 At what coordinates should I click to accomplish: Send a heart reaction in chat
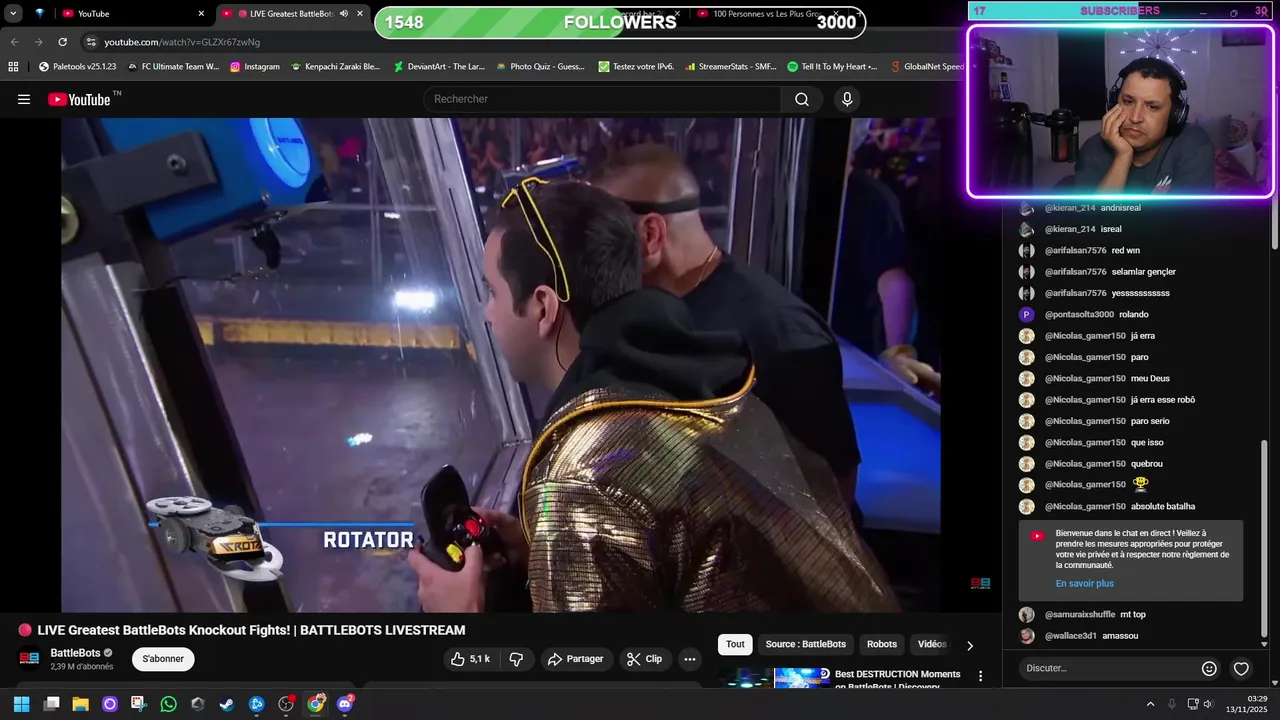[1241, 668]
